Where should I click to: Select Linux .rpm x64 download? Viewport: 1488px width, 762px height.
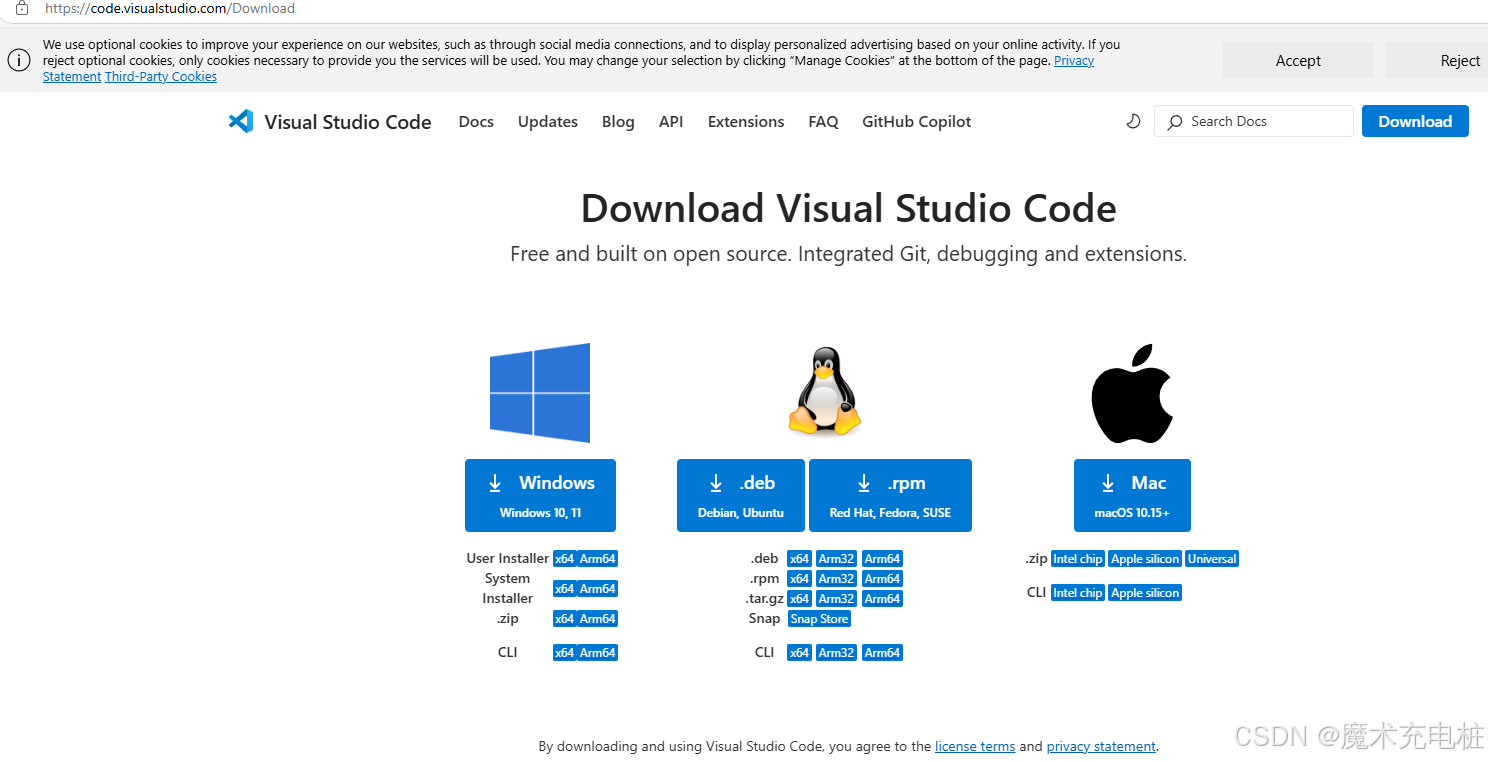pos(799,579)
